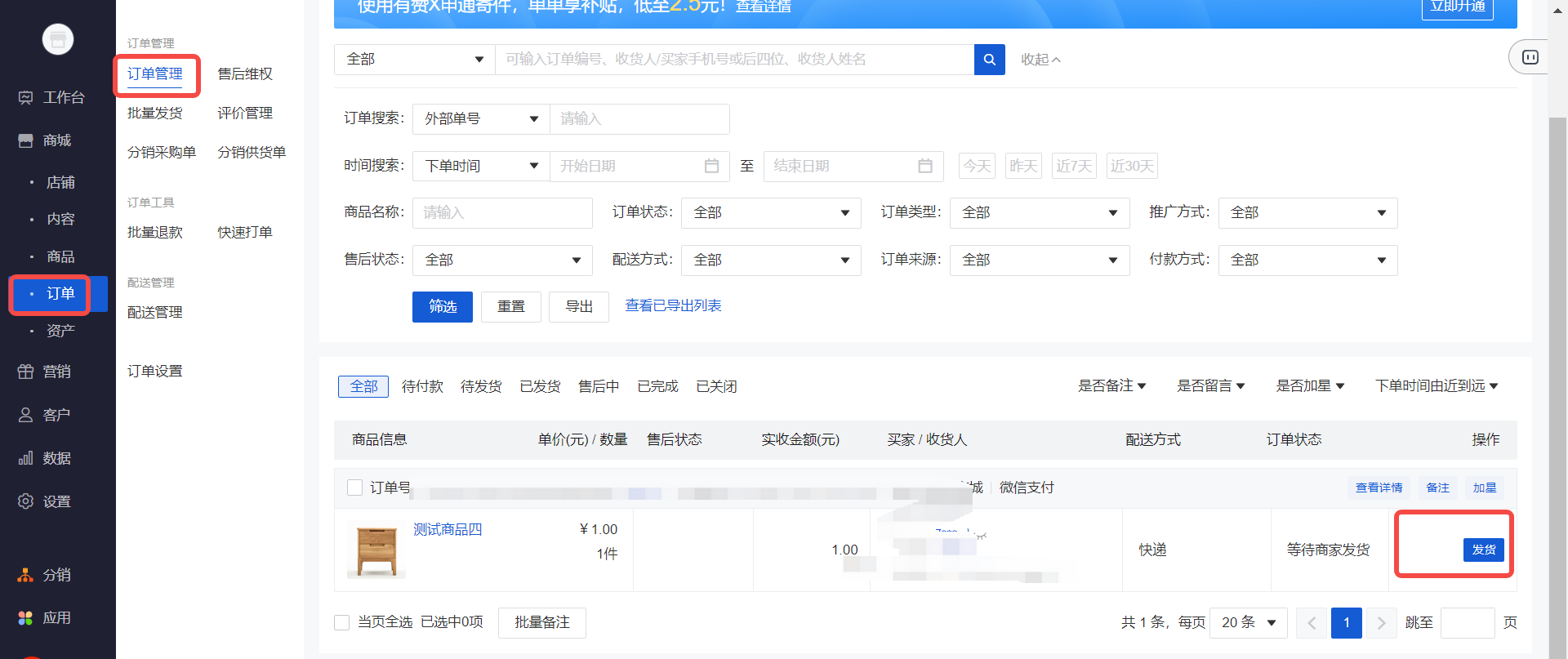1568x659 pixels.
Task: Collapse filters with 收起 toggle
Action: pos(1040,60)
